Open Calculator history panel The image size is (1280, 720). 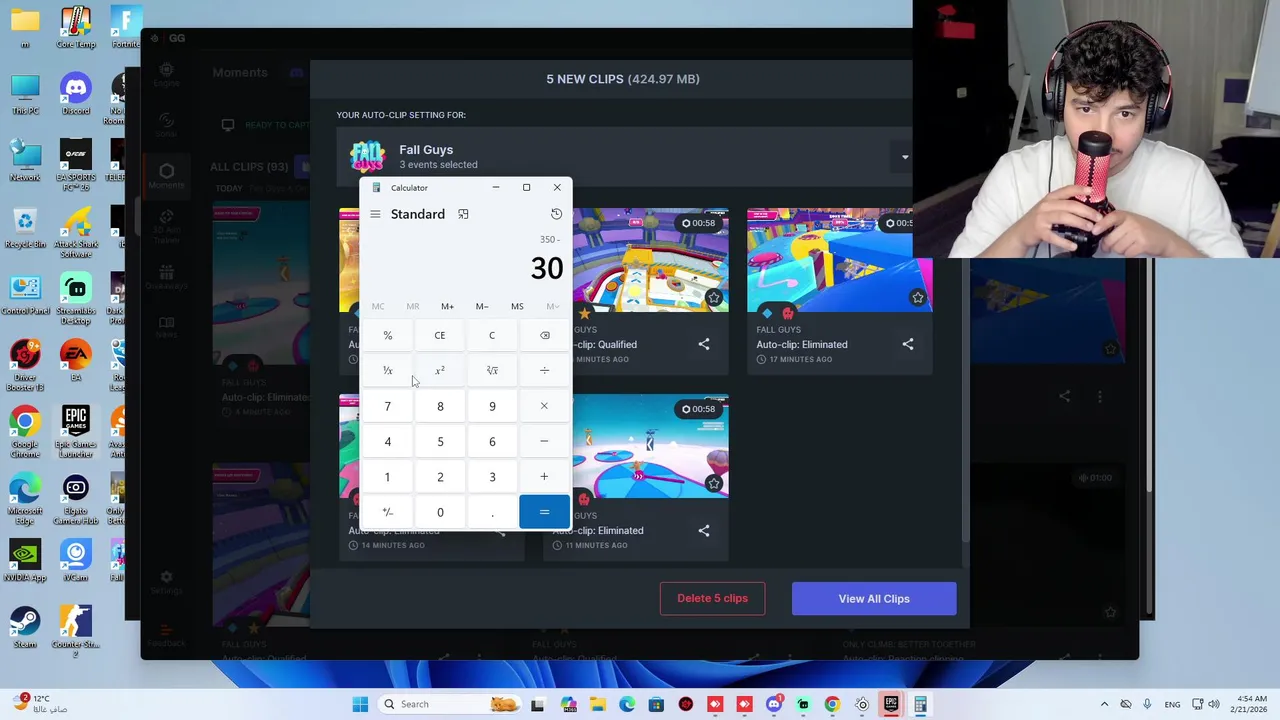pyautogui.click(x=556, y=214)
